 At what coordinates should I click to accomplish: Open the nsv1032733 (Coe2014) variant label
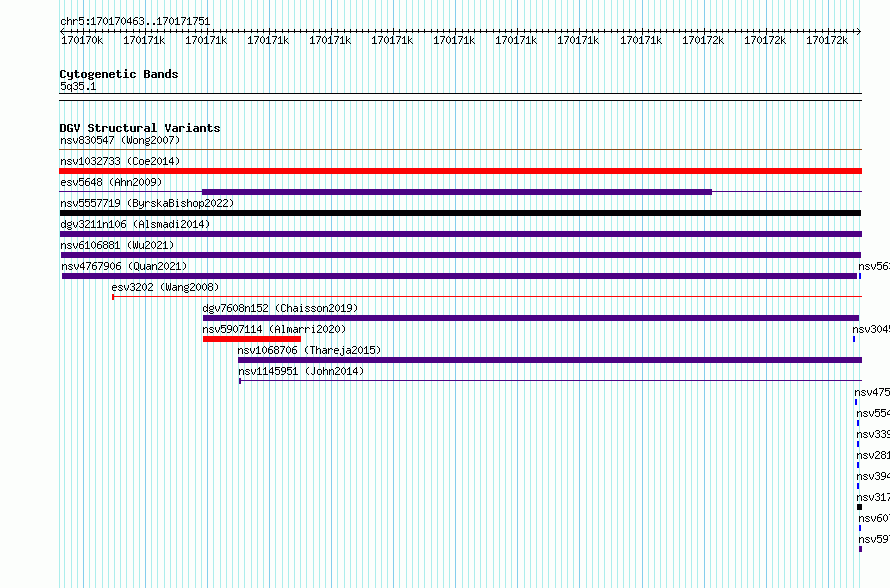tap(120, 161)
